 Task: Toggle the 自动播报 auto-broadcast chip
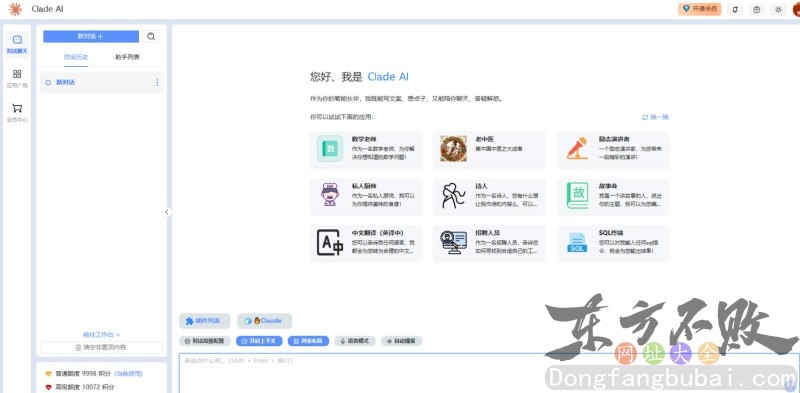click(402, 341)
